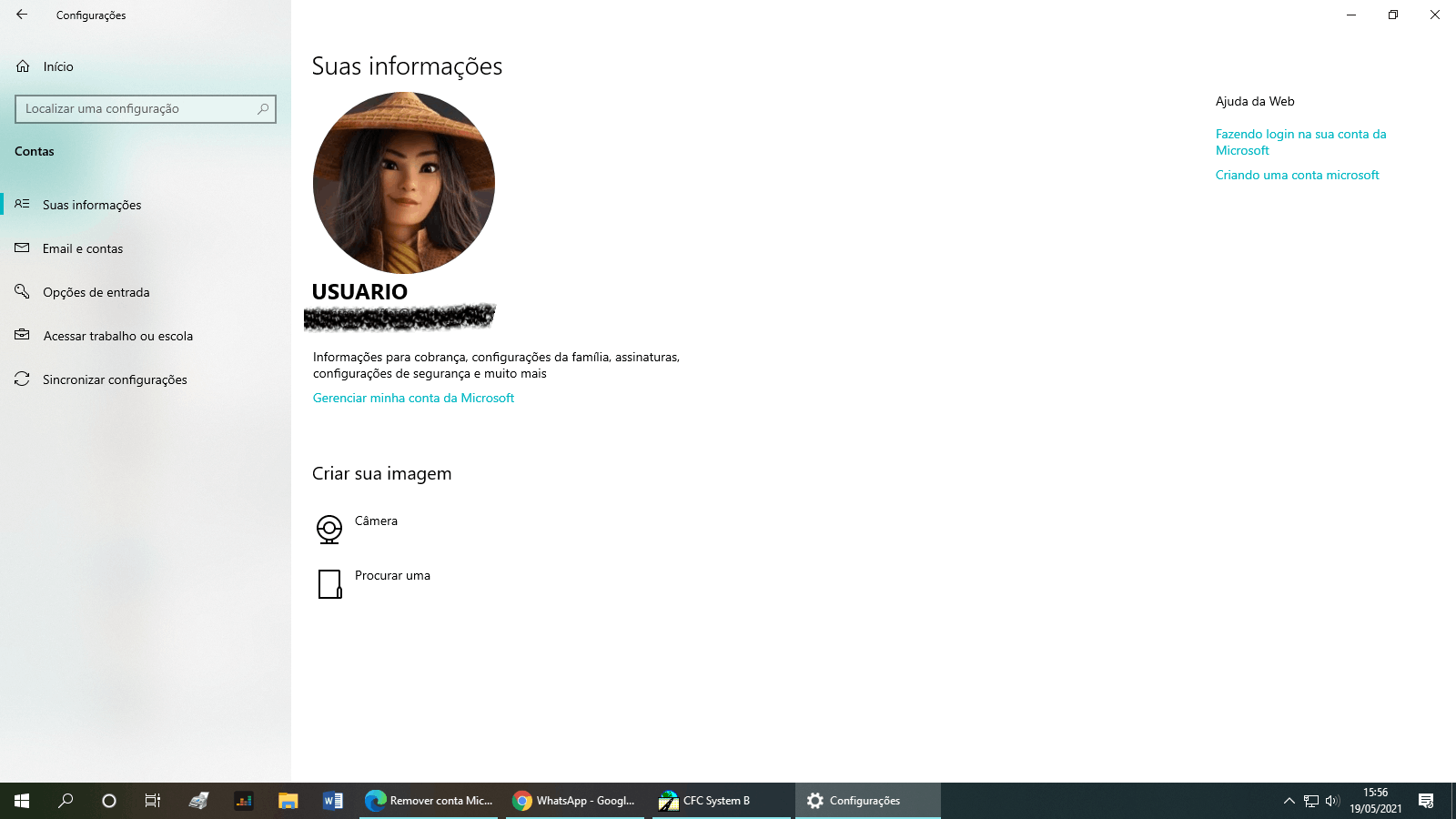
Task: Restore down the Configurações window
Action: click(1393, 15)
